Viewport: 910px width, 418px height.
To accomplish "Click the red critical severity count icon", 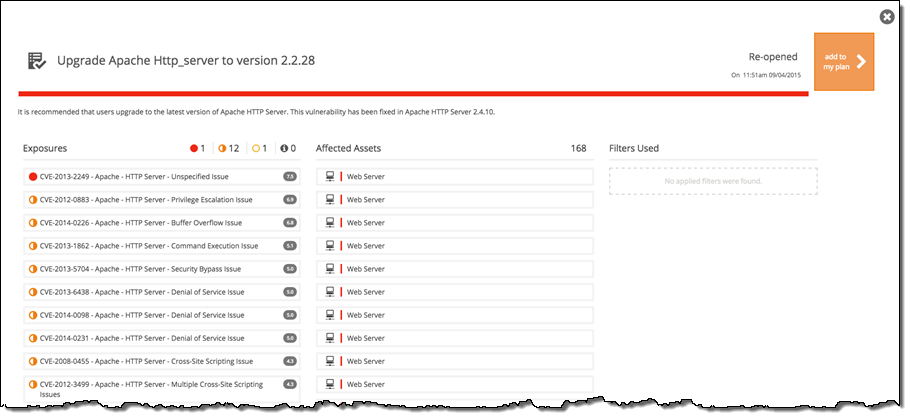I will coord(194,149).
